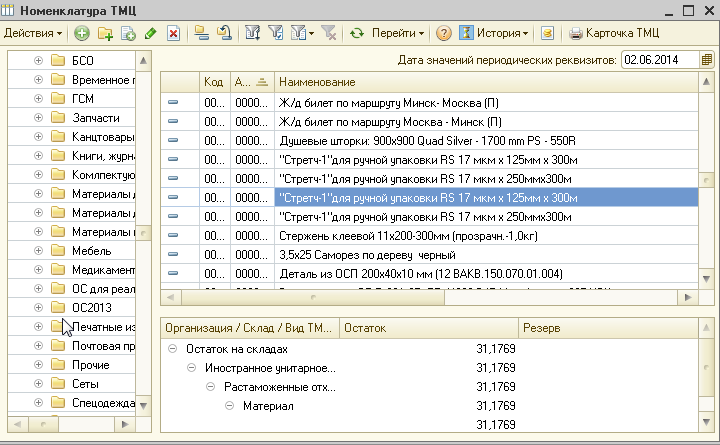Click the Disable filter funnel icon
This screenshot has height=445, width=720.
(328, 33)
